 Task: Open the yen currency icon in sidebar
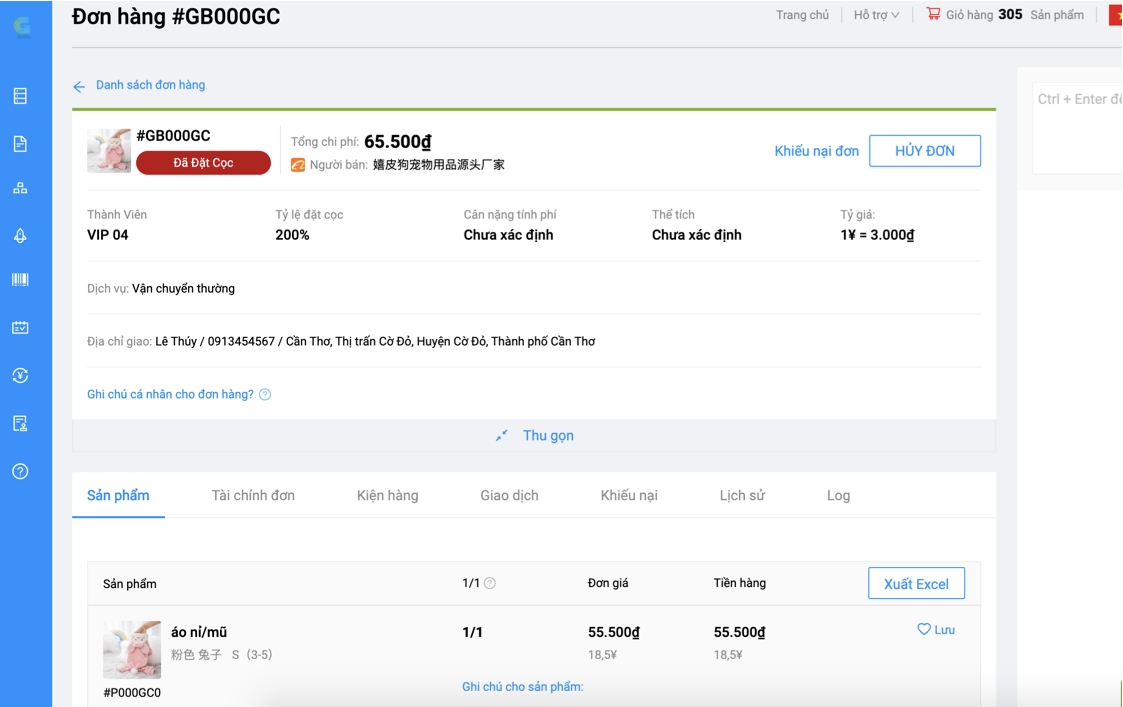pos(20,376)
